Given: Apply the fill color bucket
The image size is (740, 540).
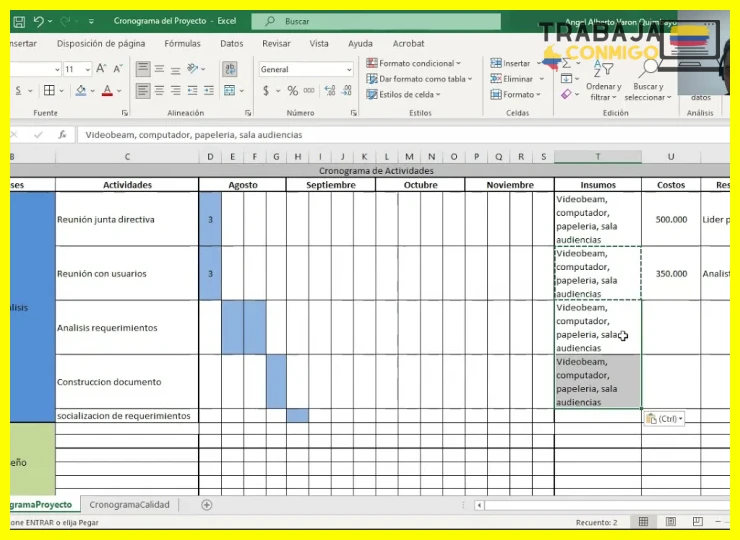Looking at the screenshot, I should pyautogui.click(x=81, y=90).
